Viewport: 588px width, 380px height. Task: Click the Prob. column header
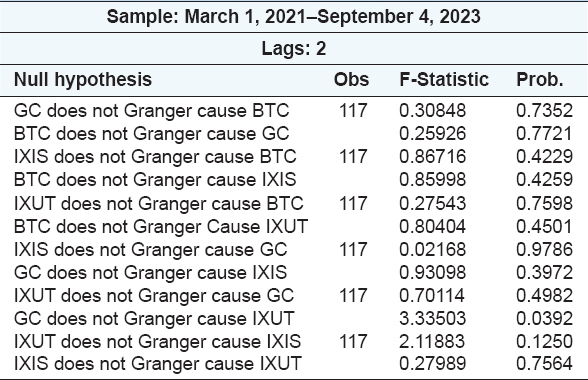tap(540, 80)
